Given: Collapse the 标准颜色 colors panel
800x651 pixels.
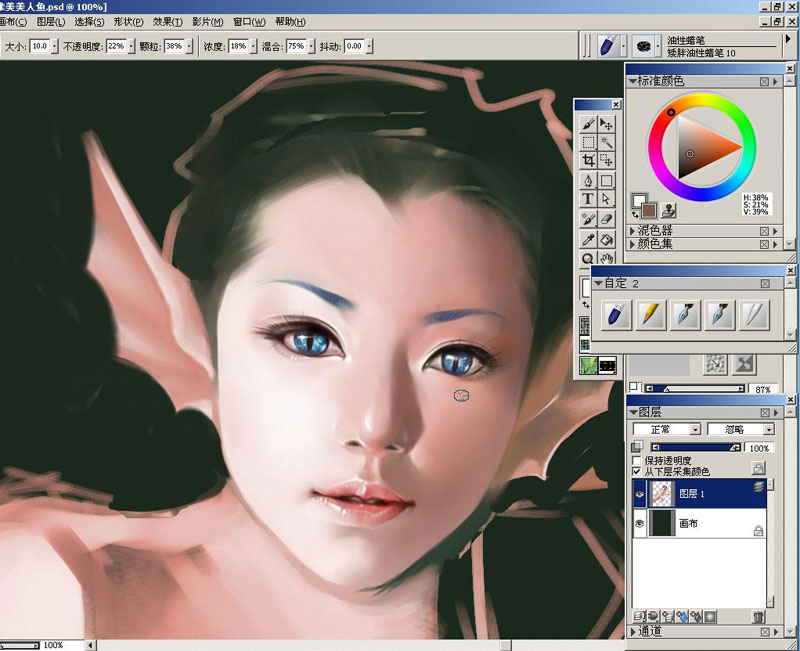Looking at the screenshot, I should click(633, 81).
